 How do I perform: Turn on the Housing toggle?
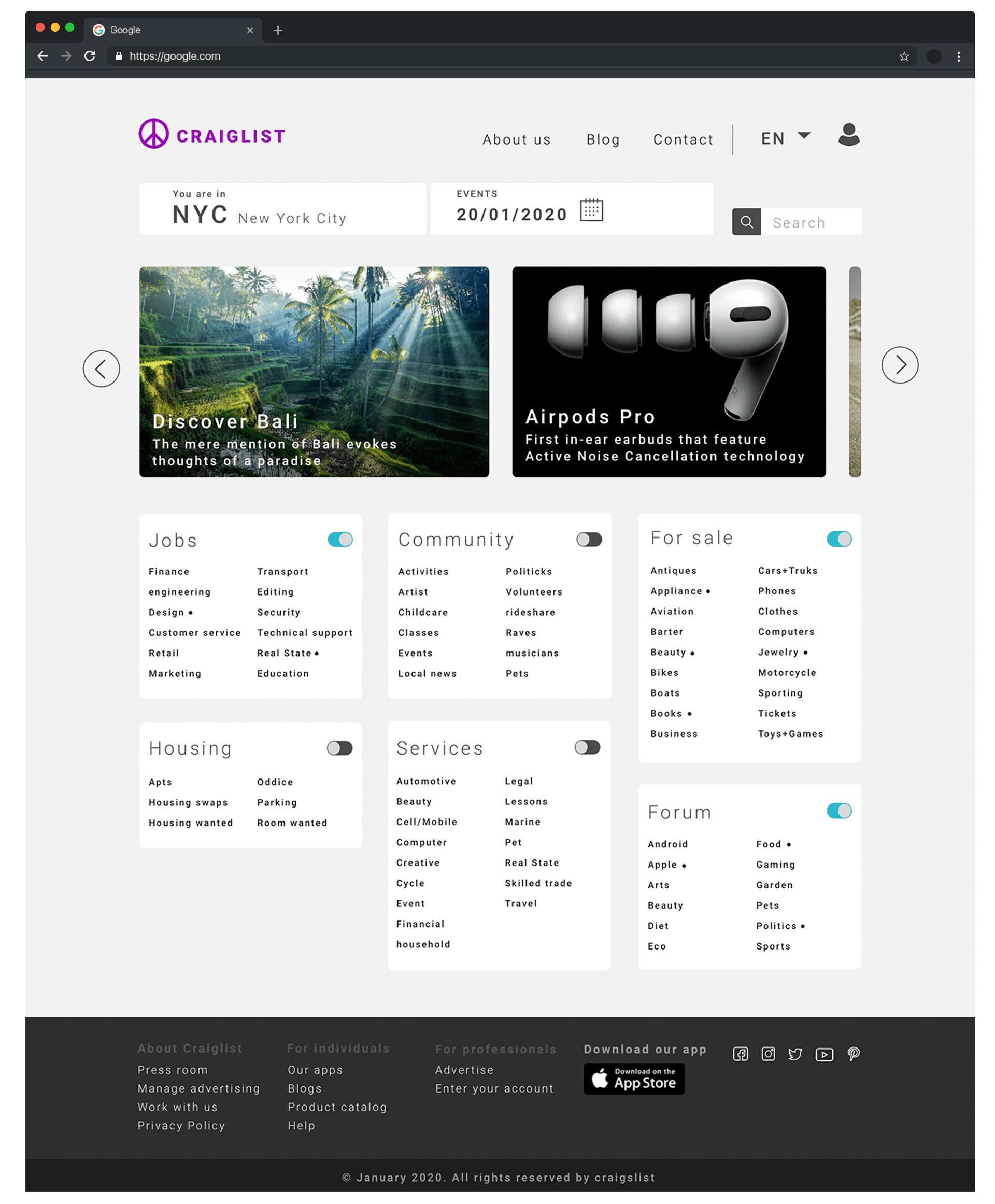pyautogui.click(x=340, y=748)
